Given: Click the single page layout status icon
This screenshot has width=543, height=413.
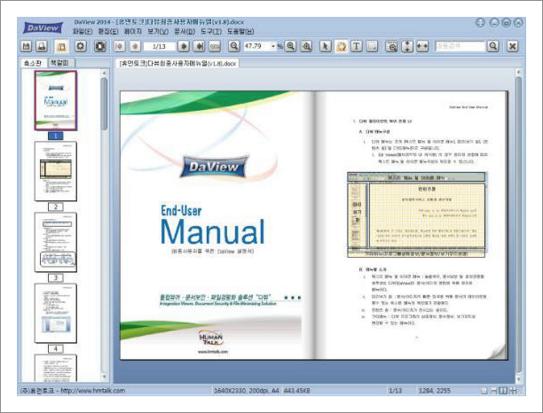Looking at the screenshot, I should coord(484,390).
